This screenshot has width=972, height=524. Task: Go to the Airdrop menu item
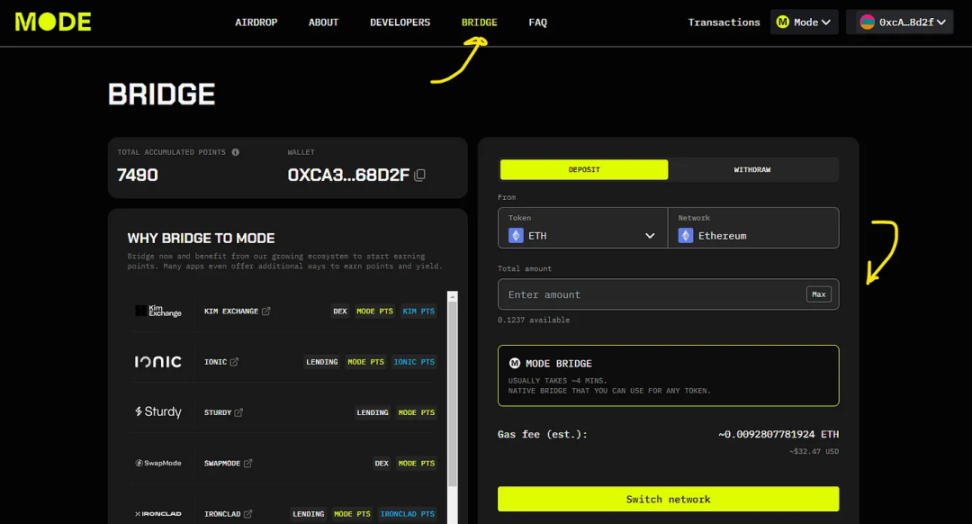255,22
